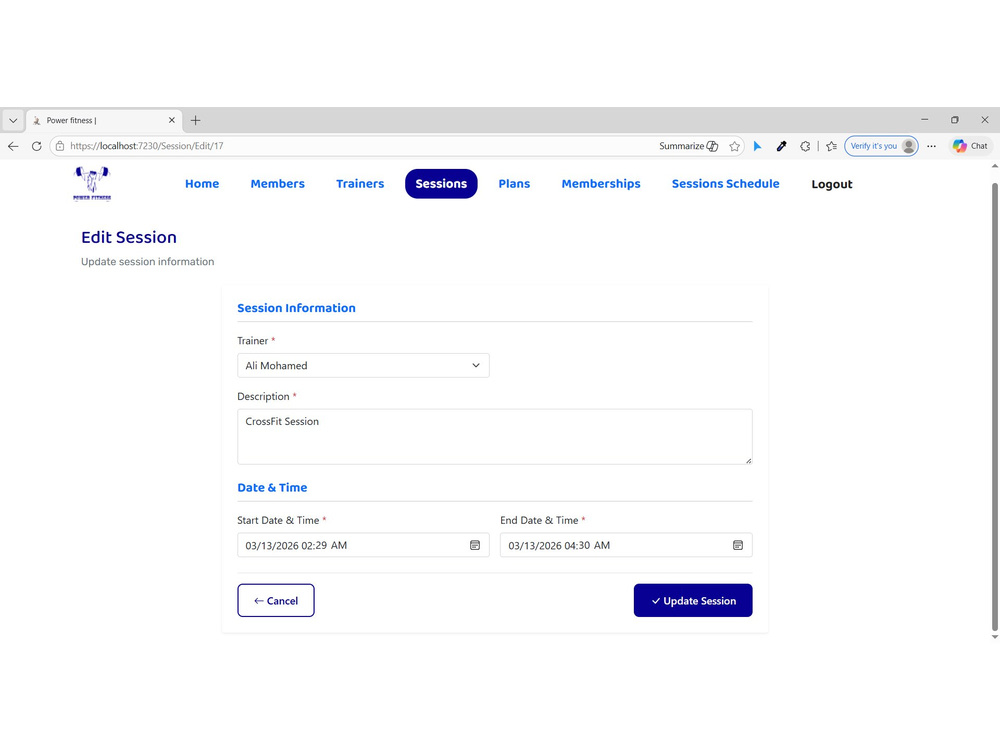
Task: Click into the Description text area
Action: pyautogui.click(x=495, y=437)
